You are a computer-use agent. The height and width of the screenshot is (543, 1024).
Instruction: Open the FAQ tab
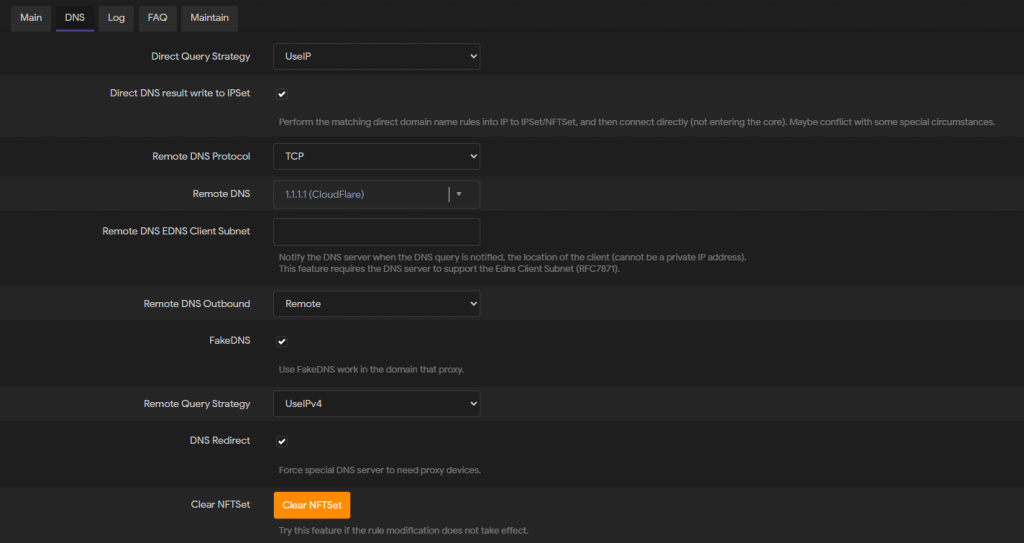157,18
